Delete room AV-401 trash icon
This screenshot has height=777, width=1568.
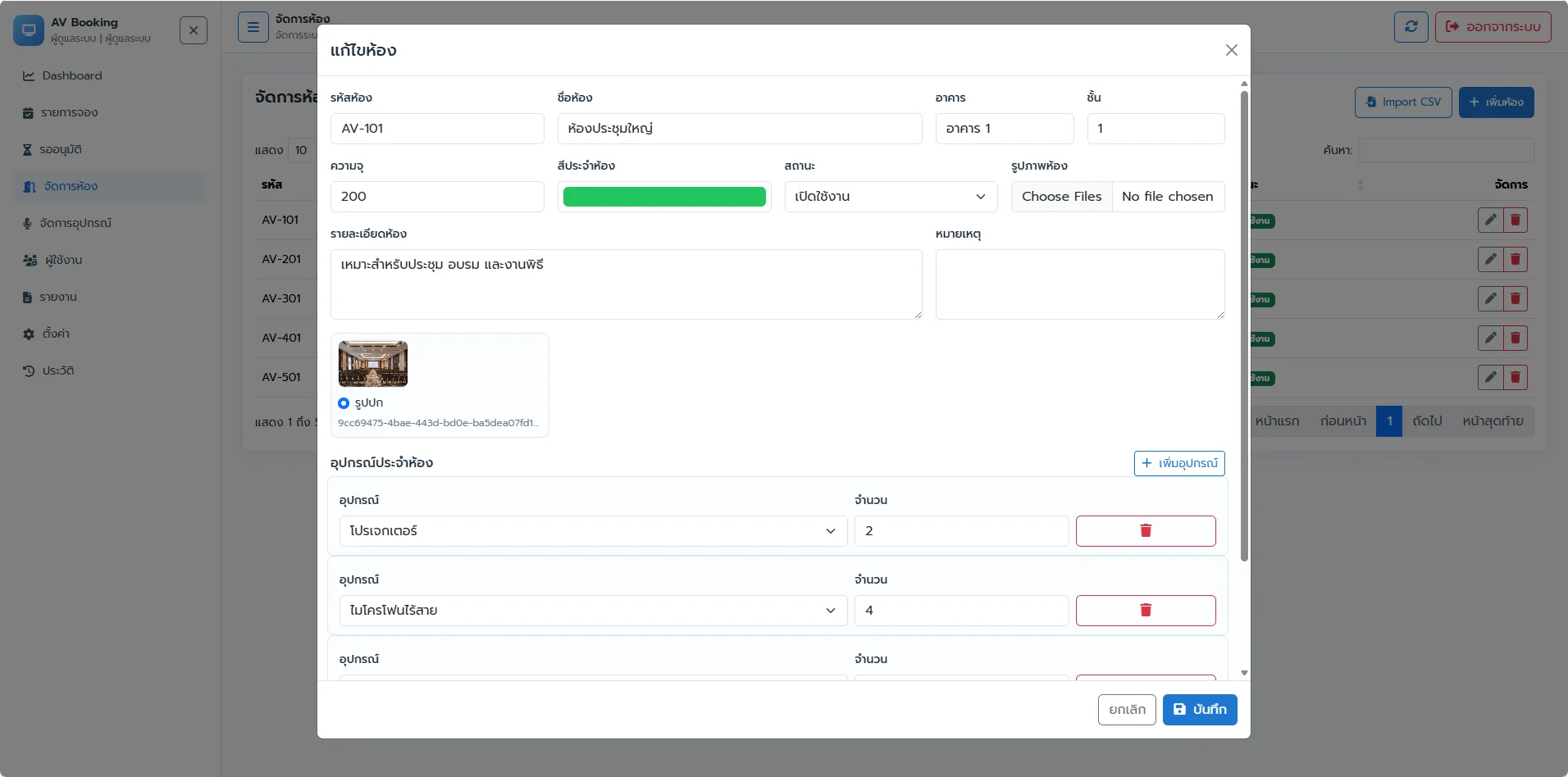pos(1516,338)
